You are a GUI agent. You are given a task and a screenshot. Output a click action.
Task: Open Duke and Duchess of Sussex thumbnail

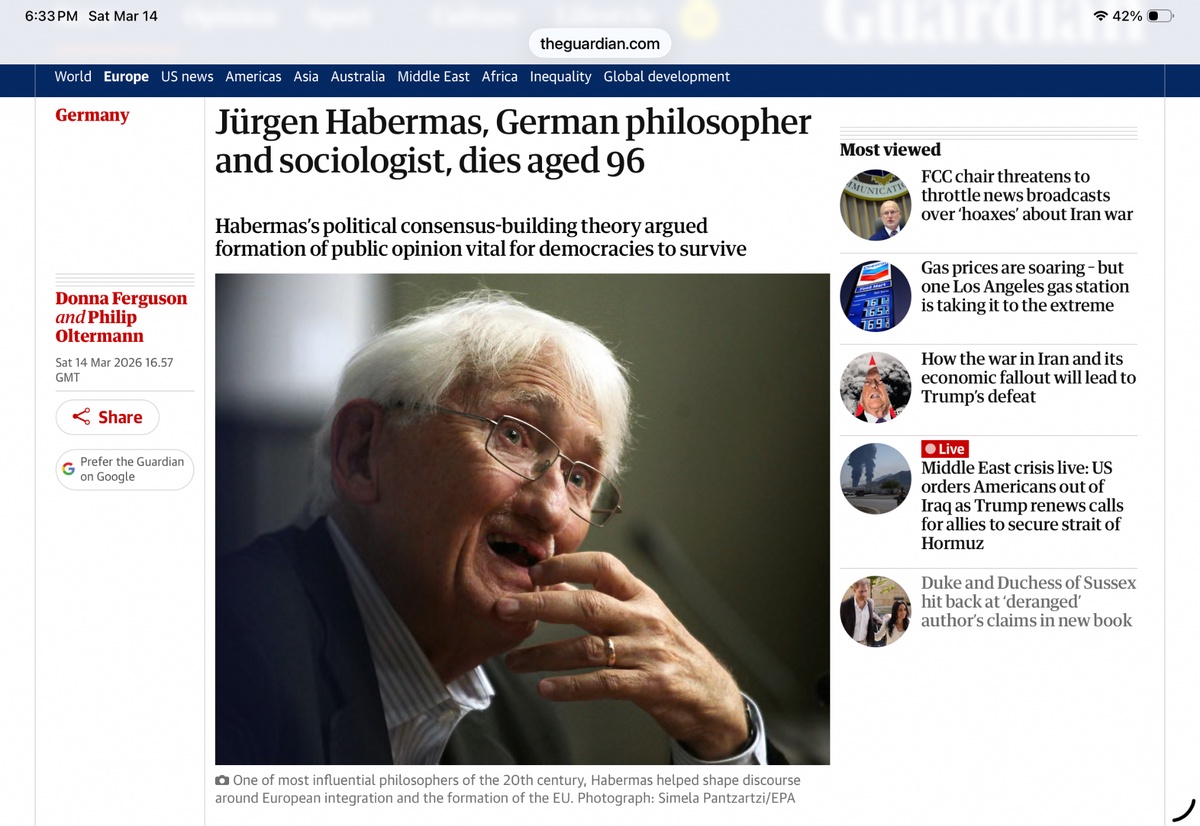875,611
